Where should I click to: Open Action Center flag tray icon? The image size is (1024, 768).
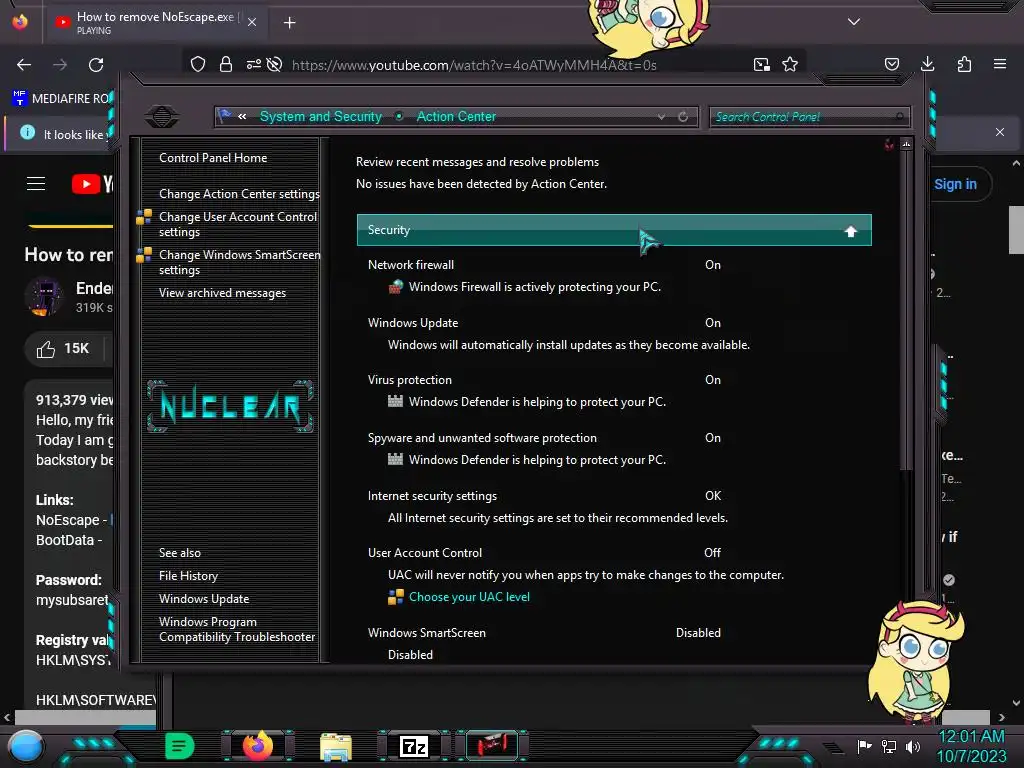click(865, 746)
